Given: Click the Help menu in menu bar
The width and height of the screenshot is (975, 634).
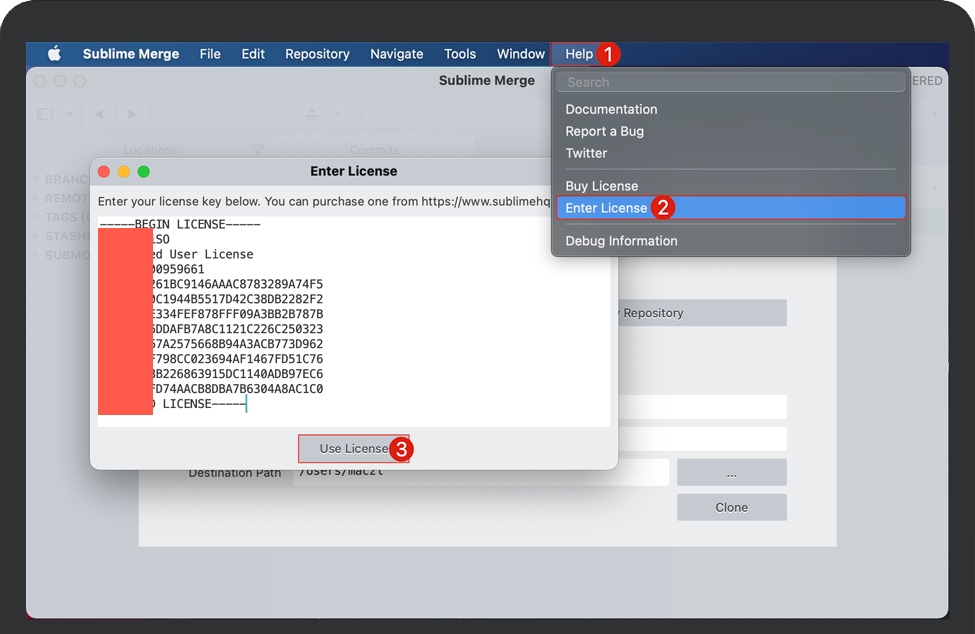Looking at the screenshot, I should (x=579, y=54).
